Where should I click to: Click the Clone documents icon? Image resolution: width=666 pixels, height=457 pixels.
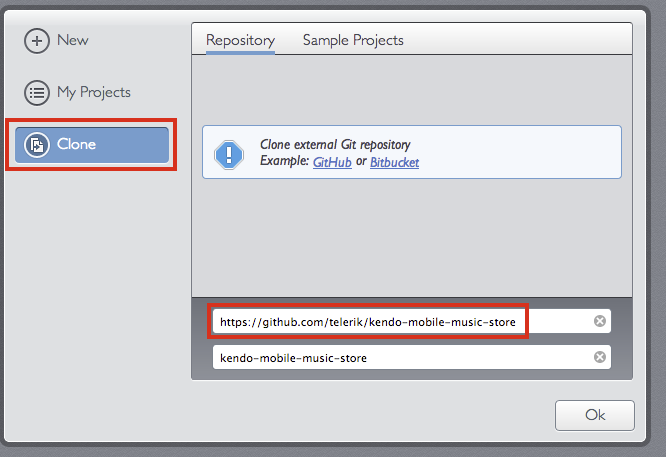click(x=37, y=145)
